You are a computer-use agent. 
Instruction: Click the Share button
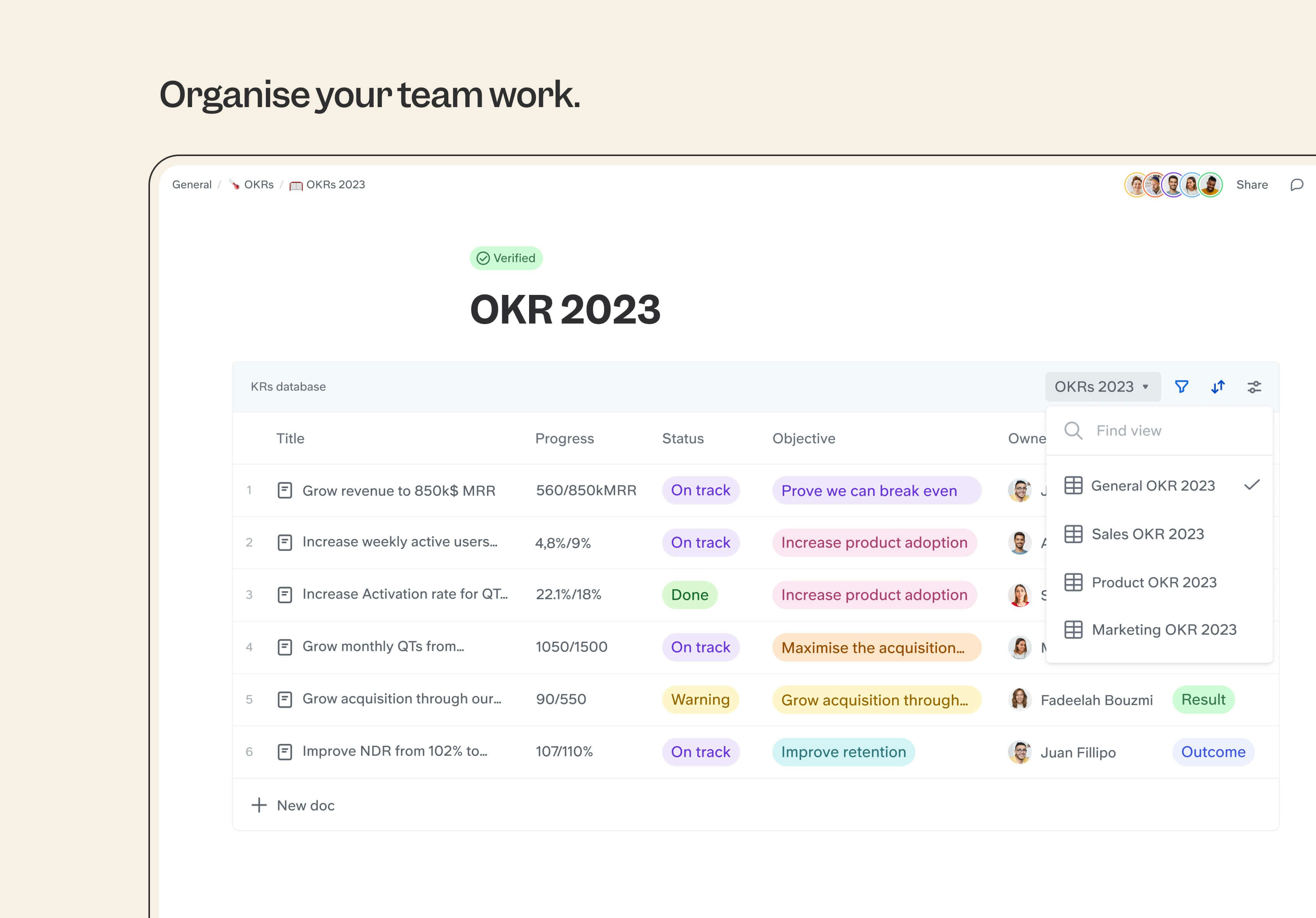[x=1252, y=184]
